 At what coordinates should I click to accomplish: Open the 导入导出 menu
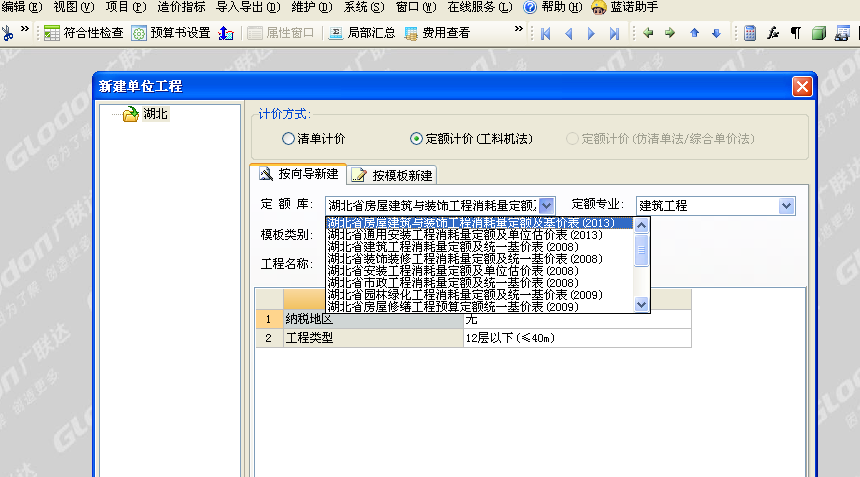[248, 7]
